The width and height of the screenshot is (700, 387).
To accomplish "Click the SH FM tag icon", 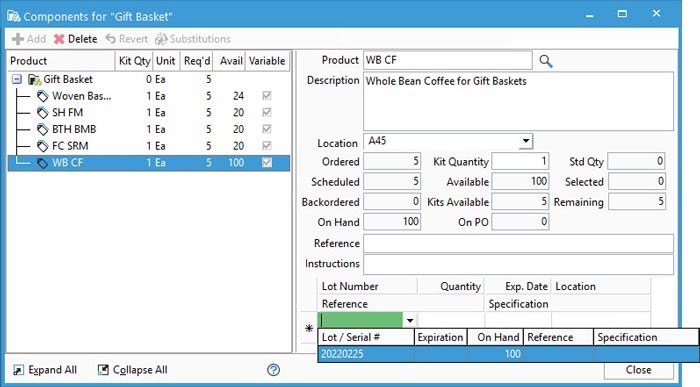I will [x=42, y=112].
